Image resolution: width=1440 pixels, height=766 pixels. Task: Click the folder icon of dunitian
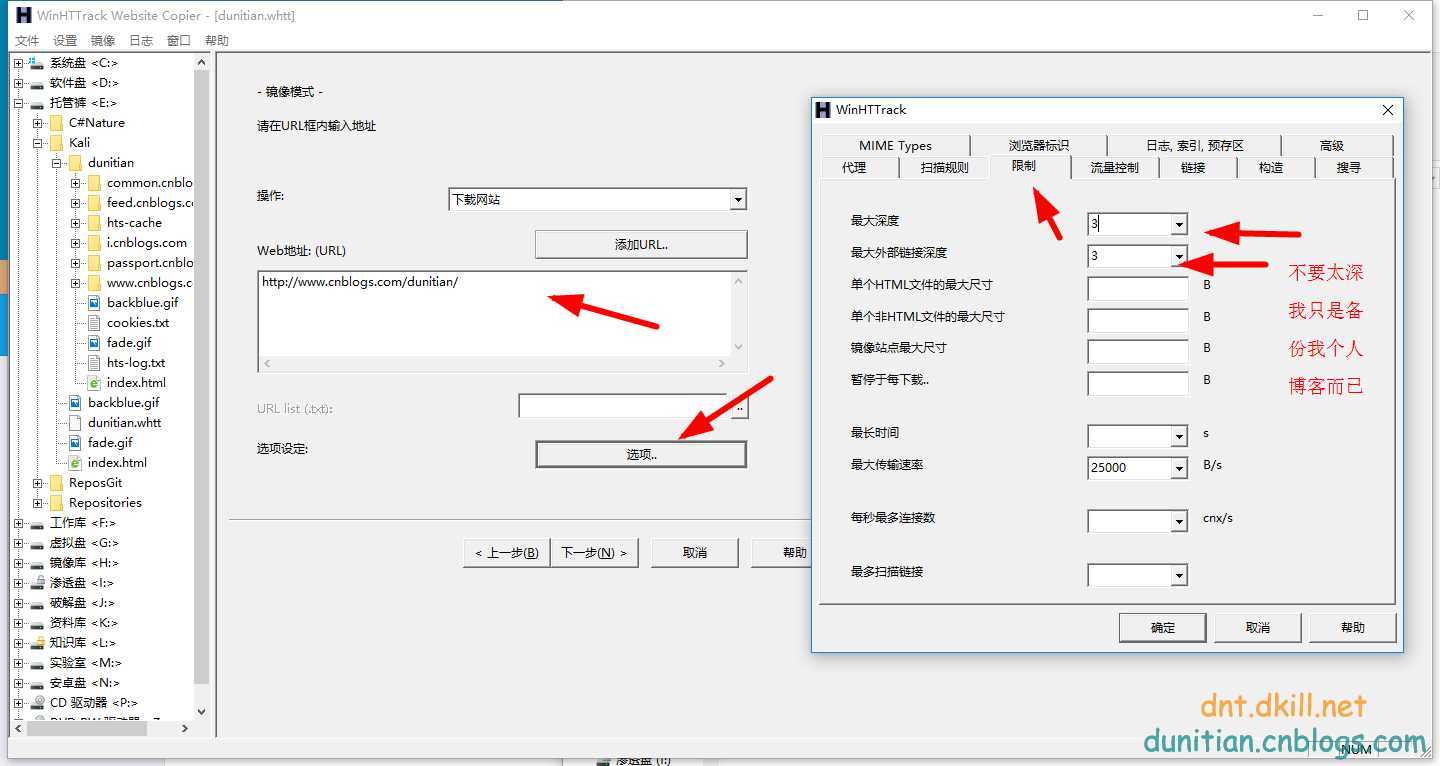(x=75, y=163)
